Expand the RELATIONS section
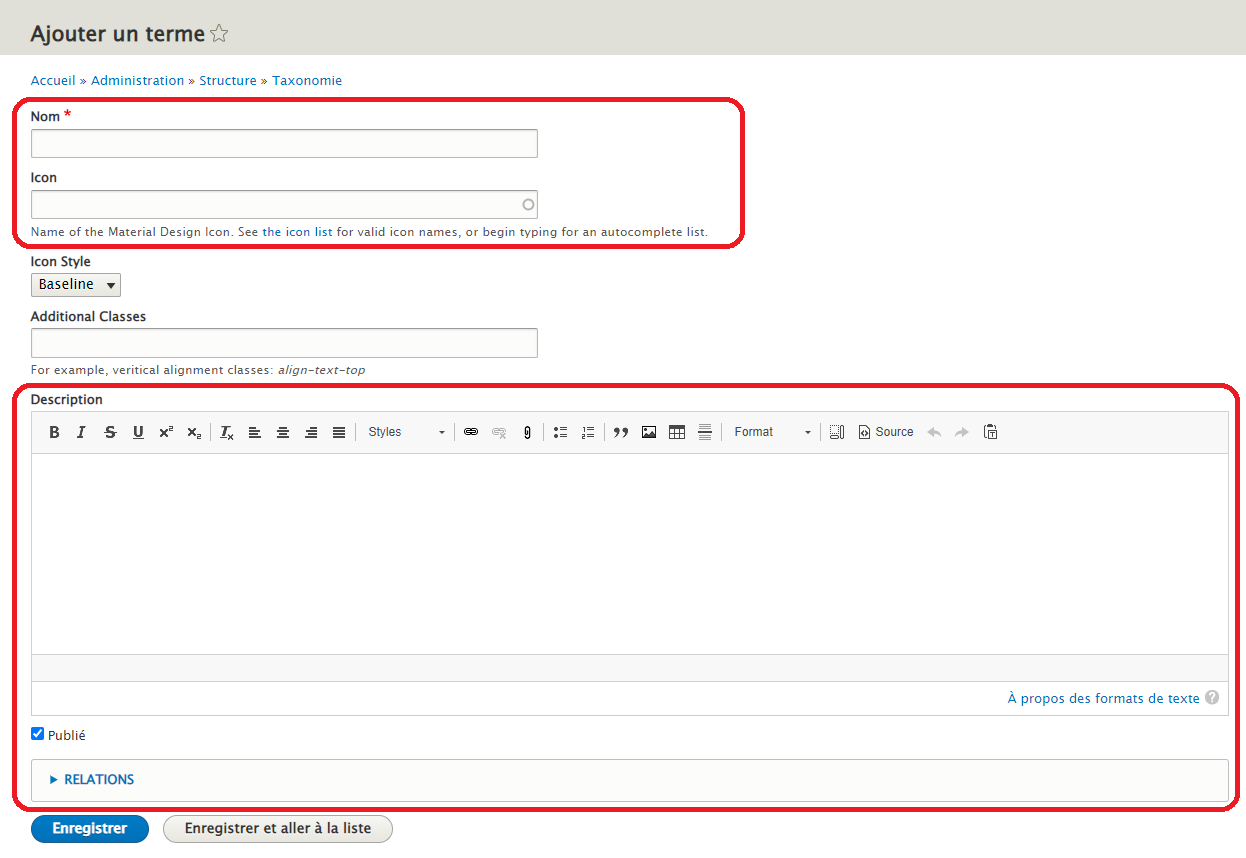 coord(98,779)
